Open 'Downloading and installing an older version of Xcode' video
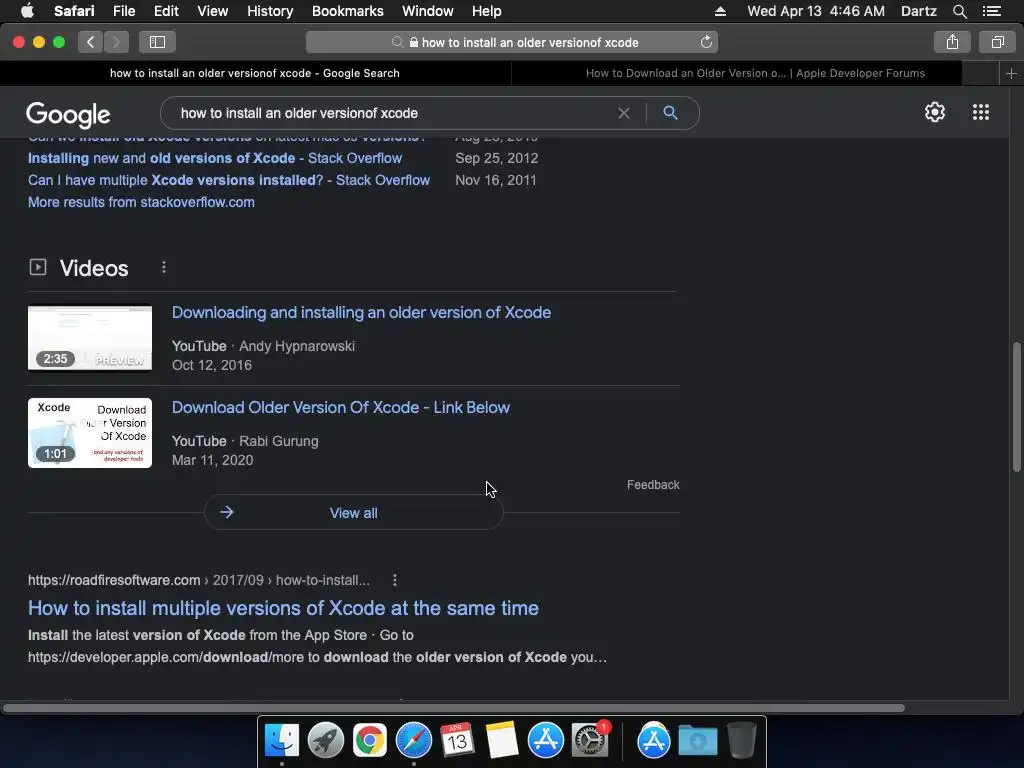 tap(361, 312)
